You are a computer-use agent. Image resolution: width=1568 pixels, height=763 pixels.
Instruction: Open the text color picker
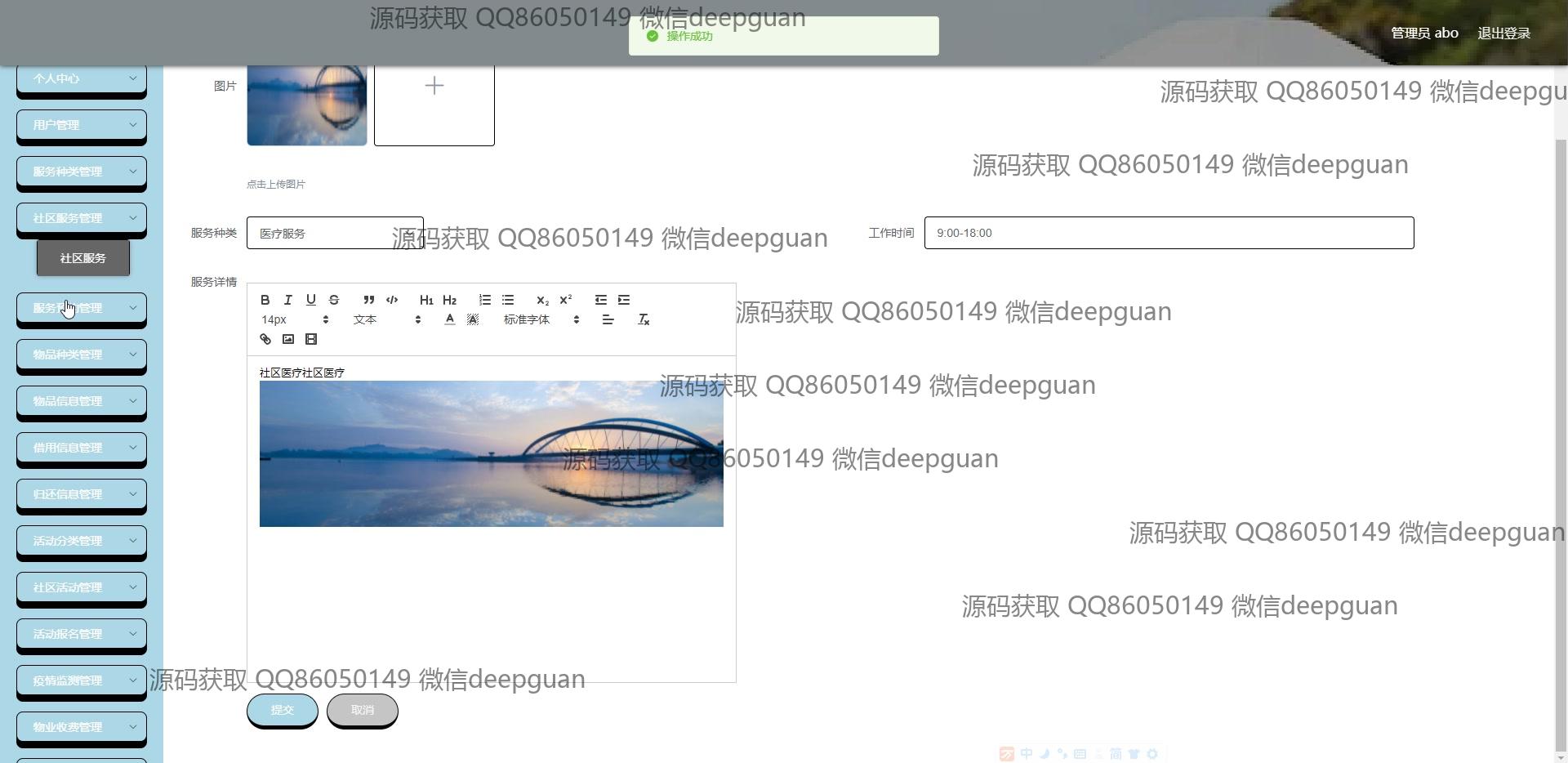pyautogui.click(x=449, y=319)
